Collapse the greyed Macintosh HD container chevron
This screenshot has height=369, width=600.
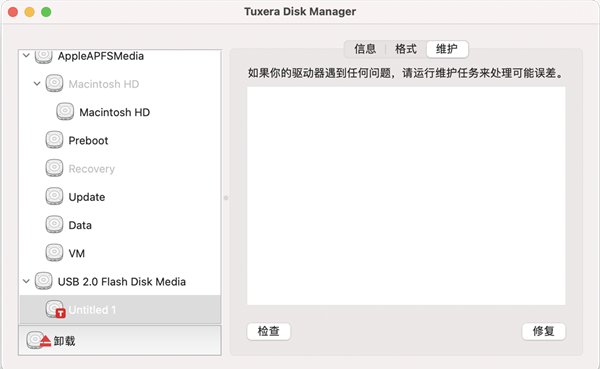pos(37,83)
